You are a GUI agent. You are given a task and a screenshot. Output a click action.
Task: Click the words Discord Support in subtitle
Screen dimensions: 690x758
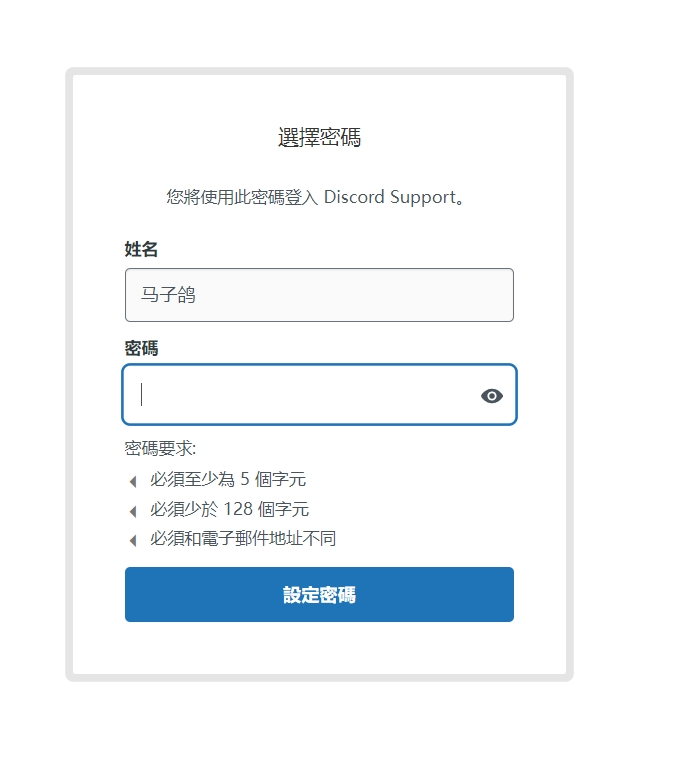point(390,197)
